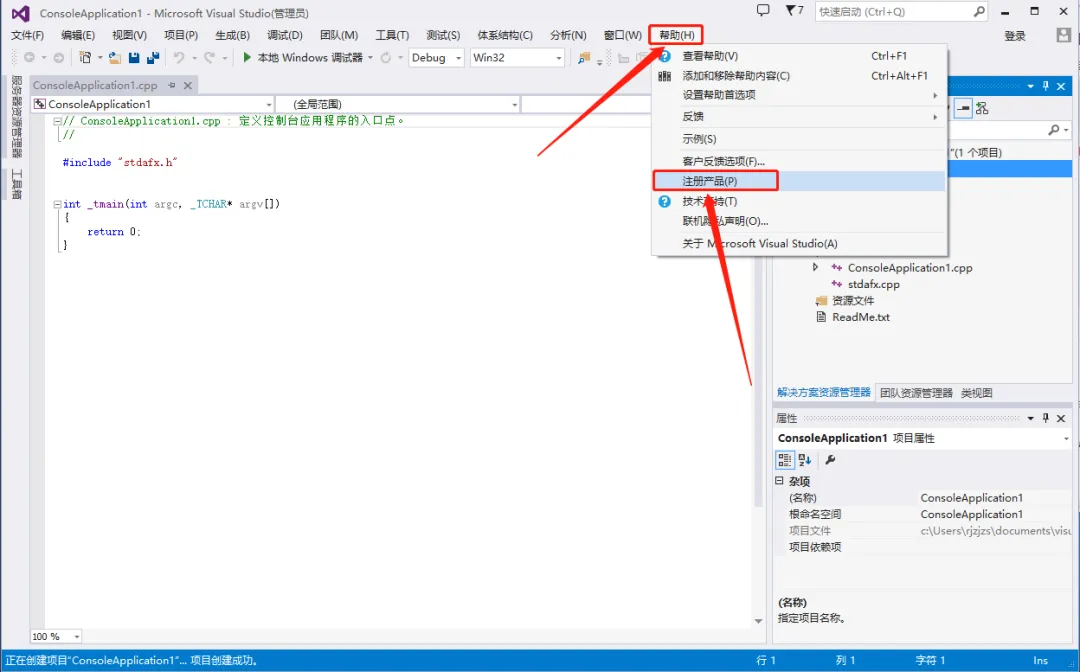This screenshot has height=672, width=1080.
Task: Open the notifications flag showing 7
Action: point(794,10)
